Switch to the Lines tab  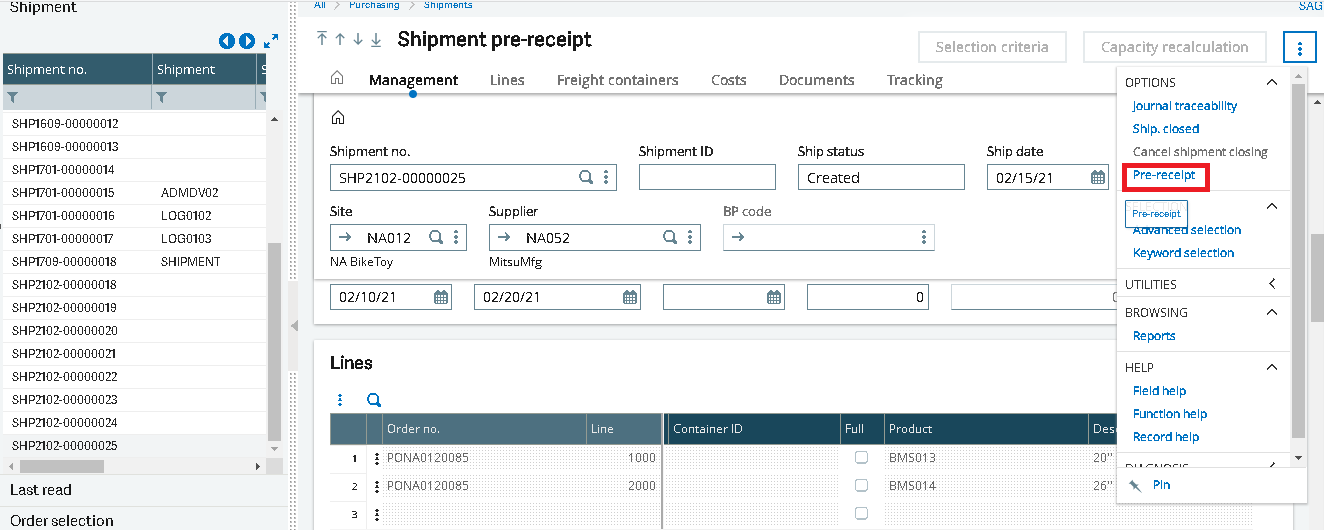pos(507,80)
